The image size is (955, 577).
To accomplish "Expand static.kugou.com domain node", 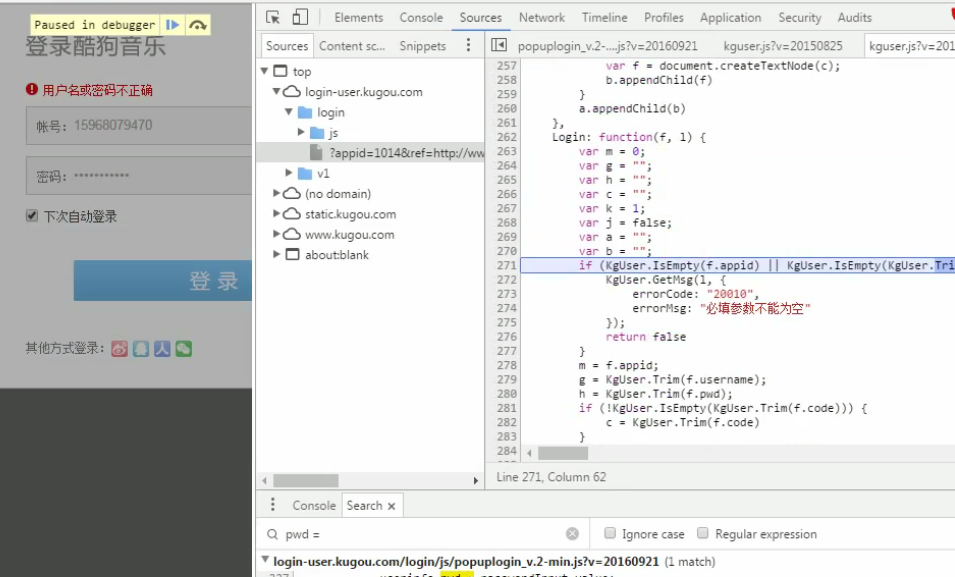I will tap(278, 214).
